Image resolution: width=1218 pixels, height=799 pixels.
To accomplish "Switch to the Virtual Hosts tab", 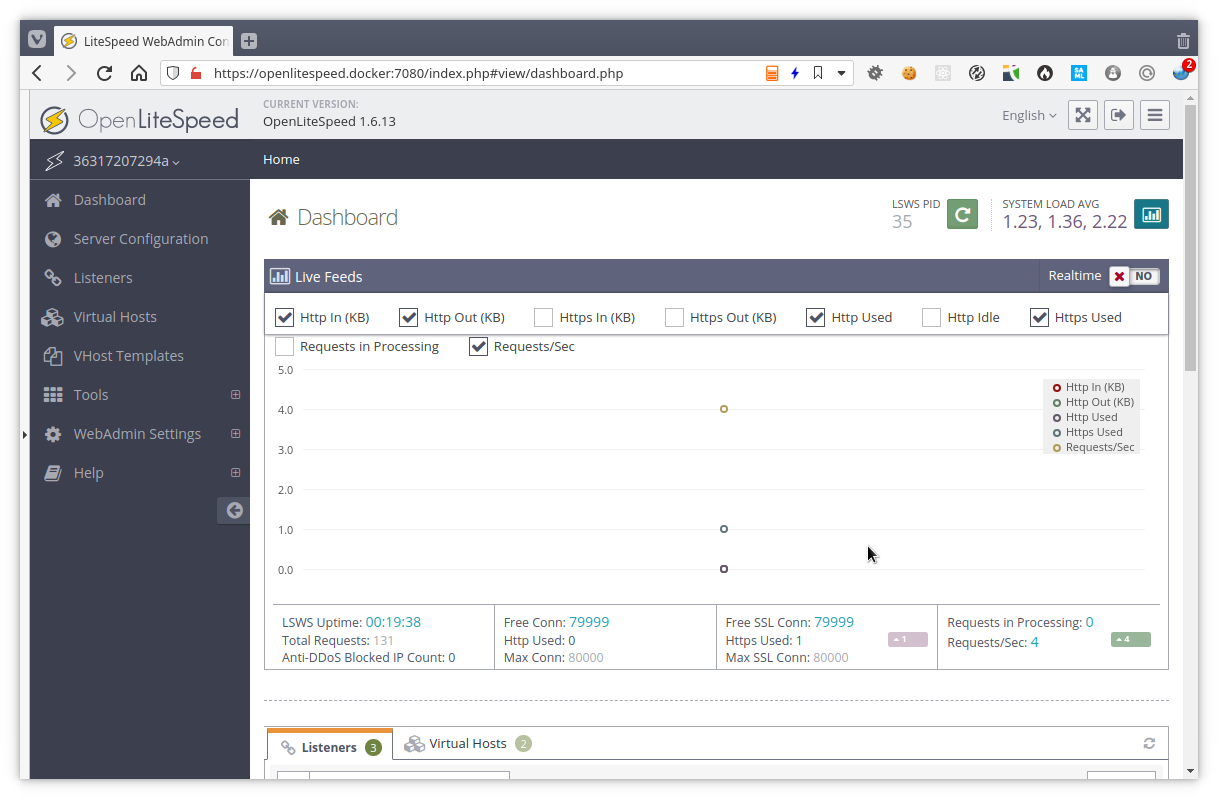I will click(466, 743).
